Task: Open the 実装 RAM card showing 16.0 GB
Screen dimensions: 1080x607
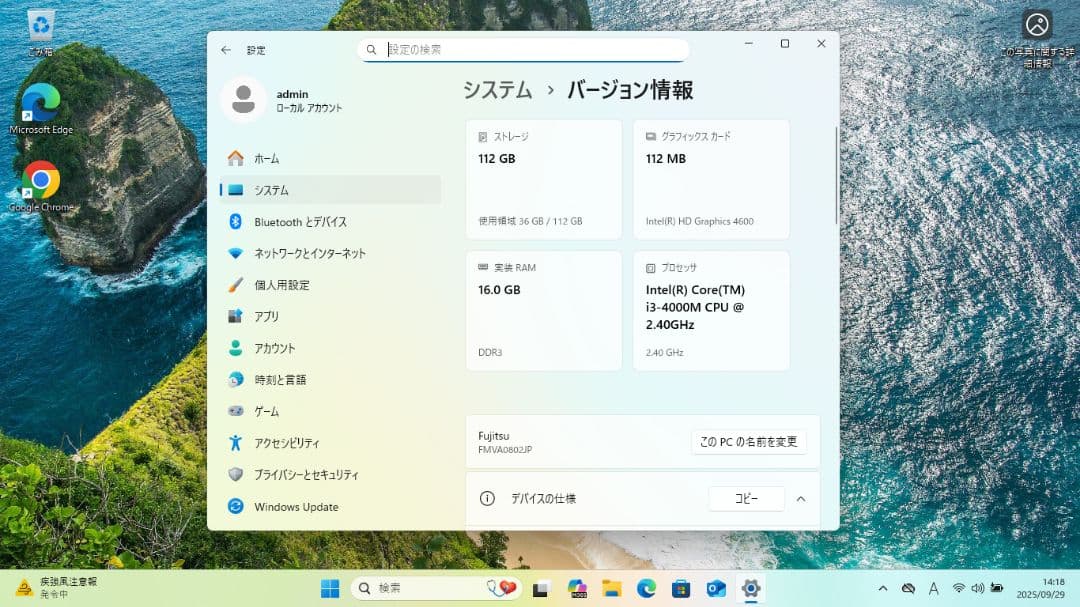Action: coord(543,311)
